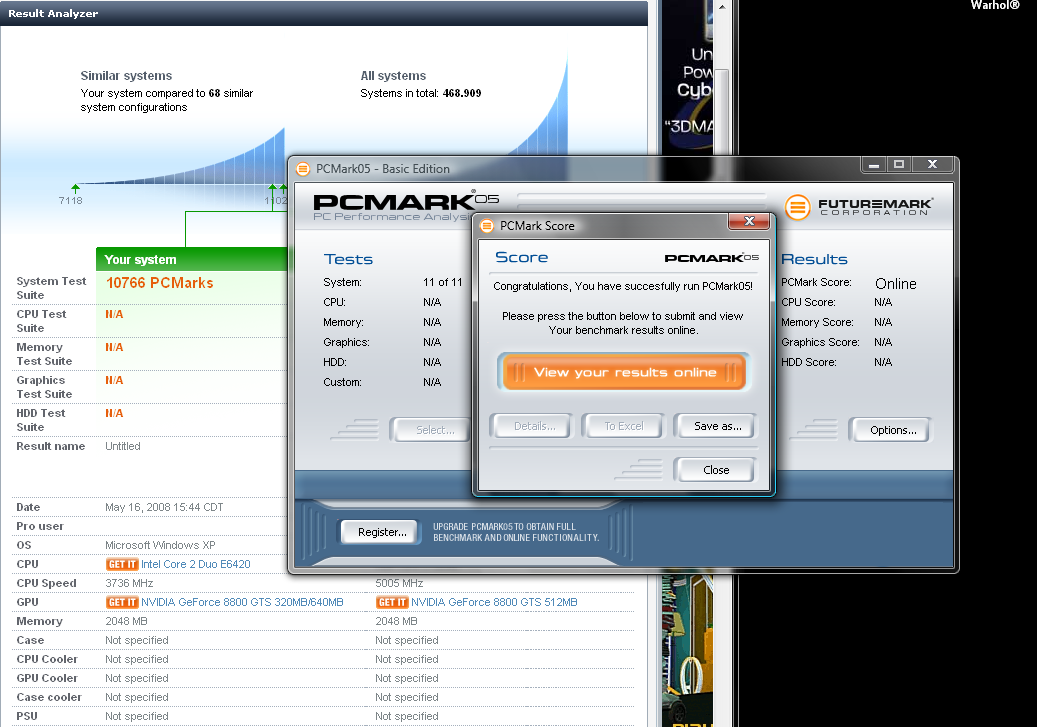1037x727 pixels.
Task: Minimize the PCMark05 Basic Edition window
Action: click(x=874, y=164)
